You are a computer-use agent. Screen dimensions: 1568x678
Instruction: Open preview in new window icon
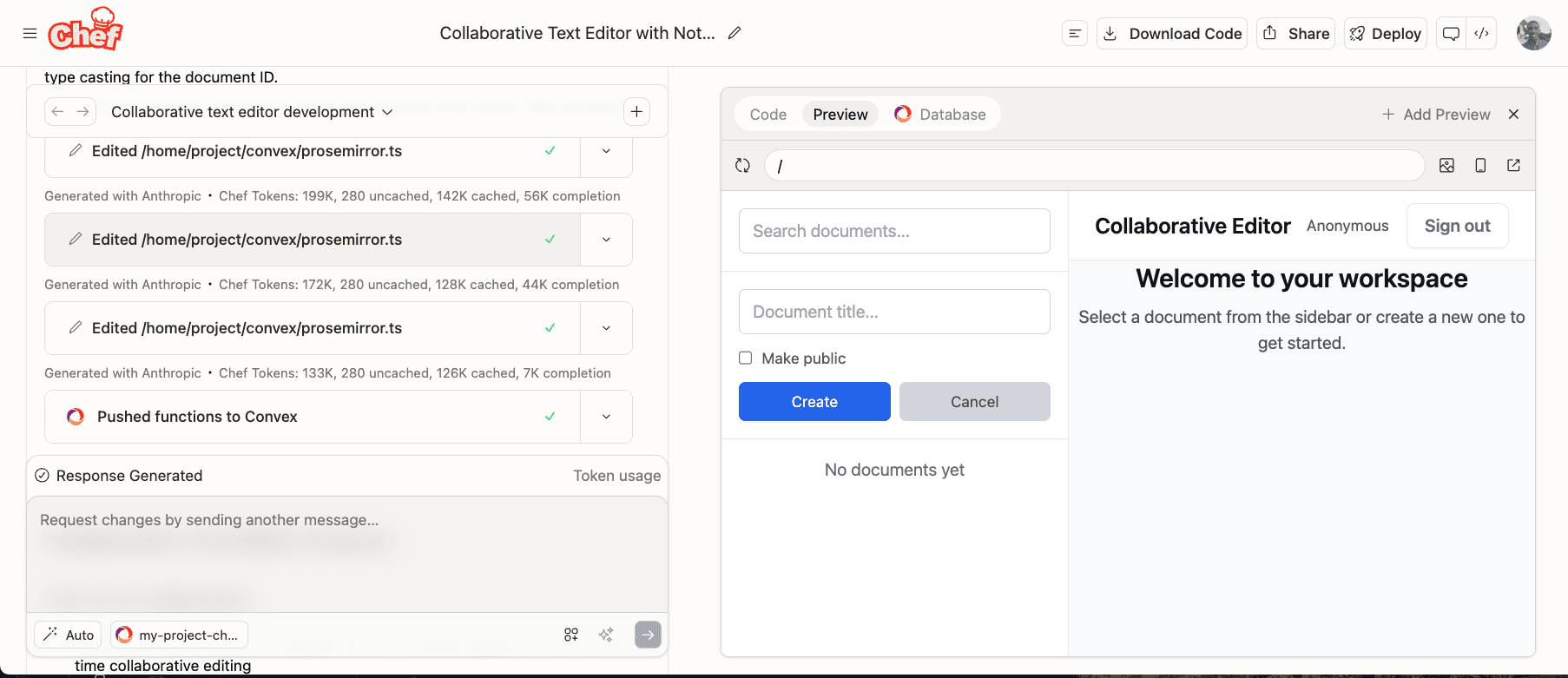(1513, 165)
